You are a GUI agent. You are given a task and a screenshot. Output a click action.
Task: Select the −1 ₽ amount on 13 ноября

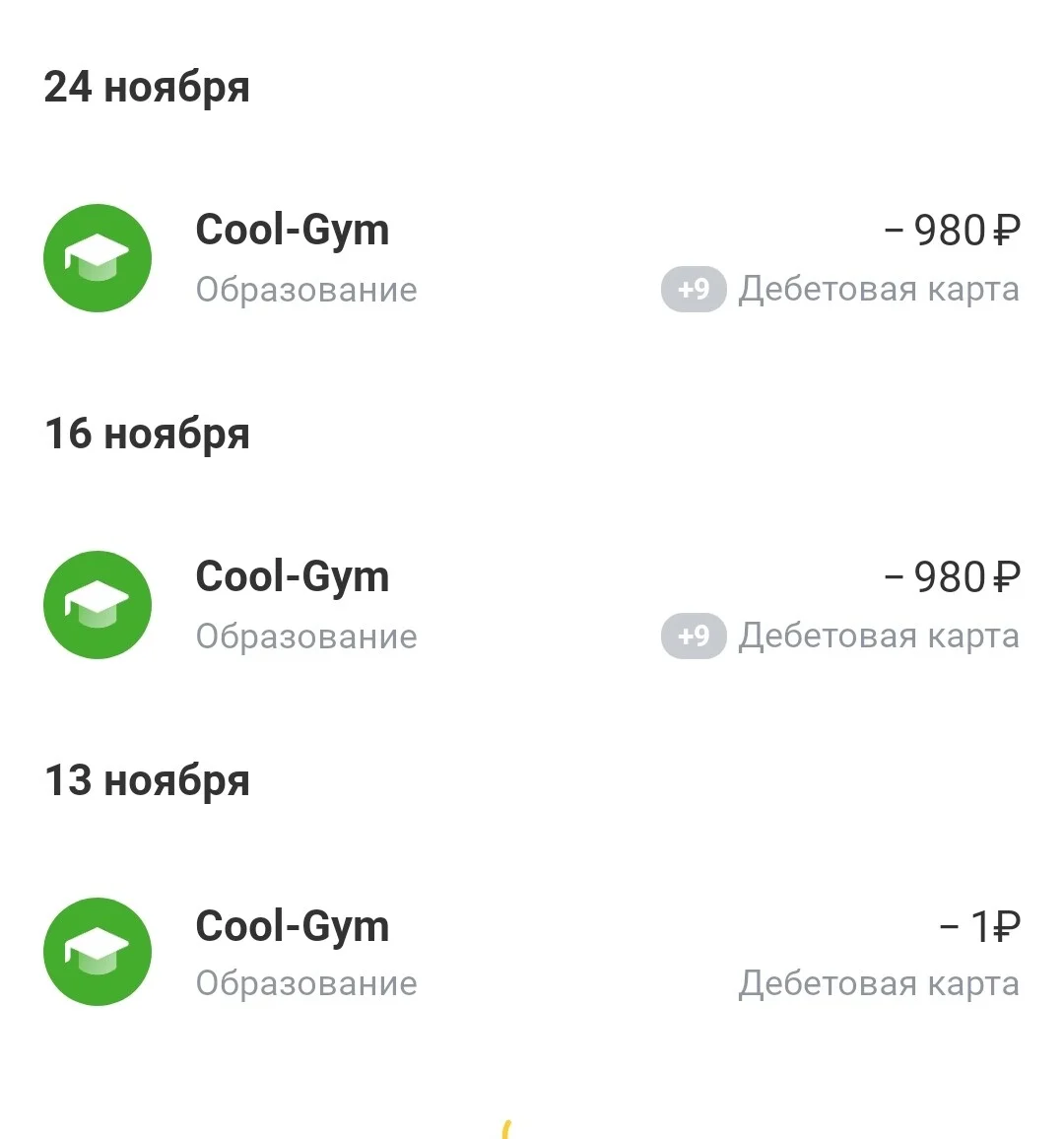[979, 927]
